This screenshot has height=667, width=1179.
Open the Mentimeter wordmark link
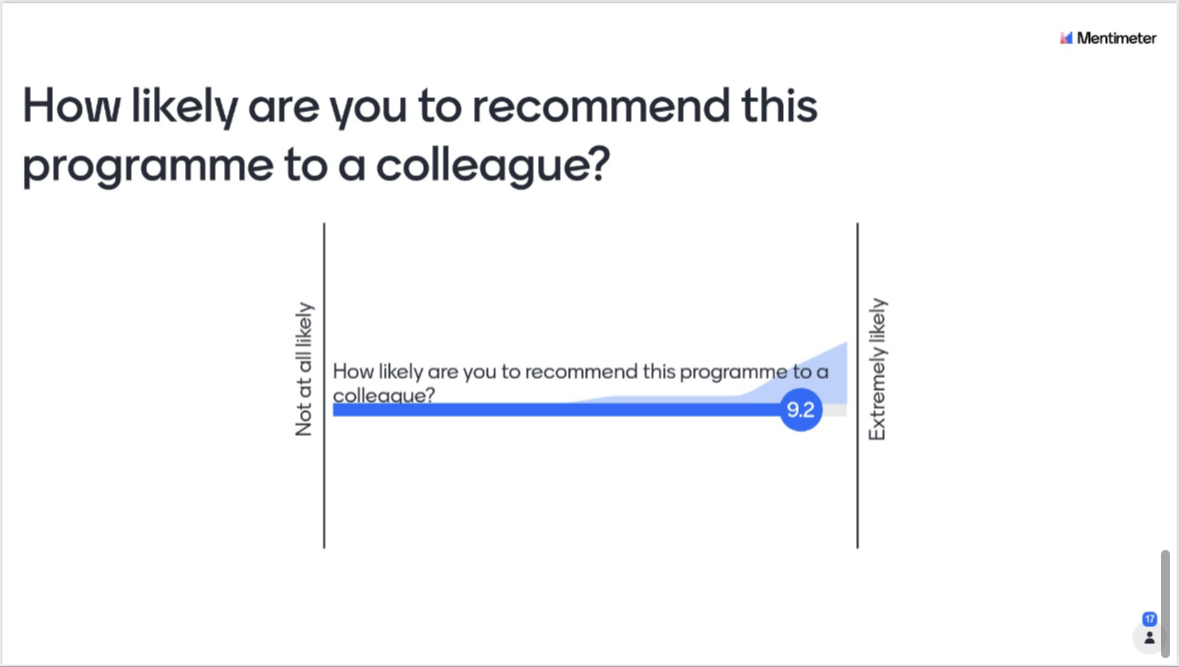[x=1117, y=38]
